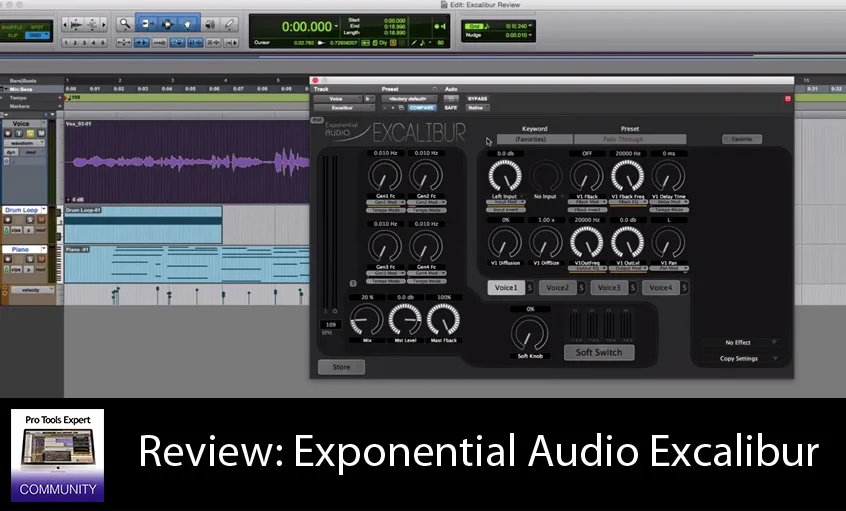Open Voice track waveform view selector
The height and width of the screenshot is (511, 846).
[x=24, y=143]
